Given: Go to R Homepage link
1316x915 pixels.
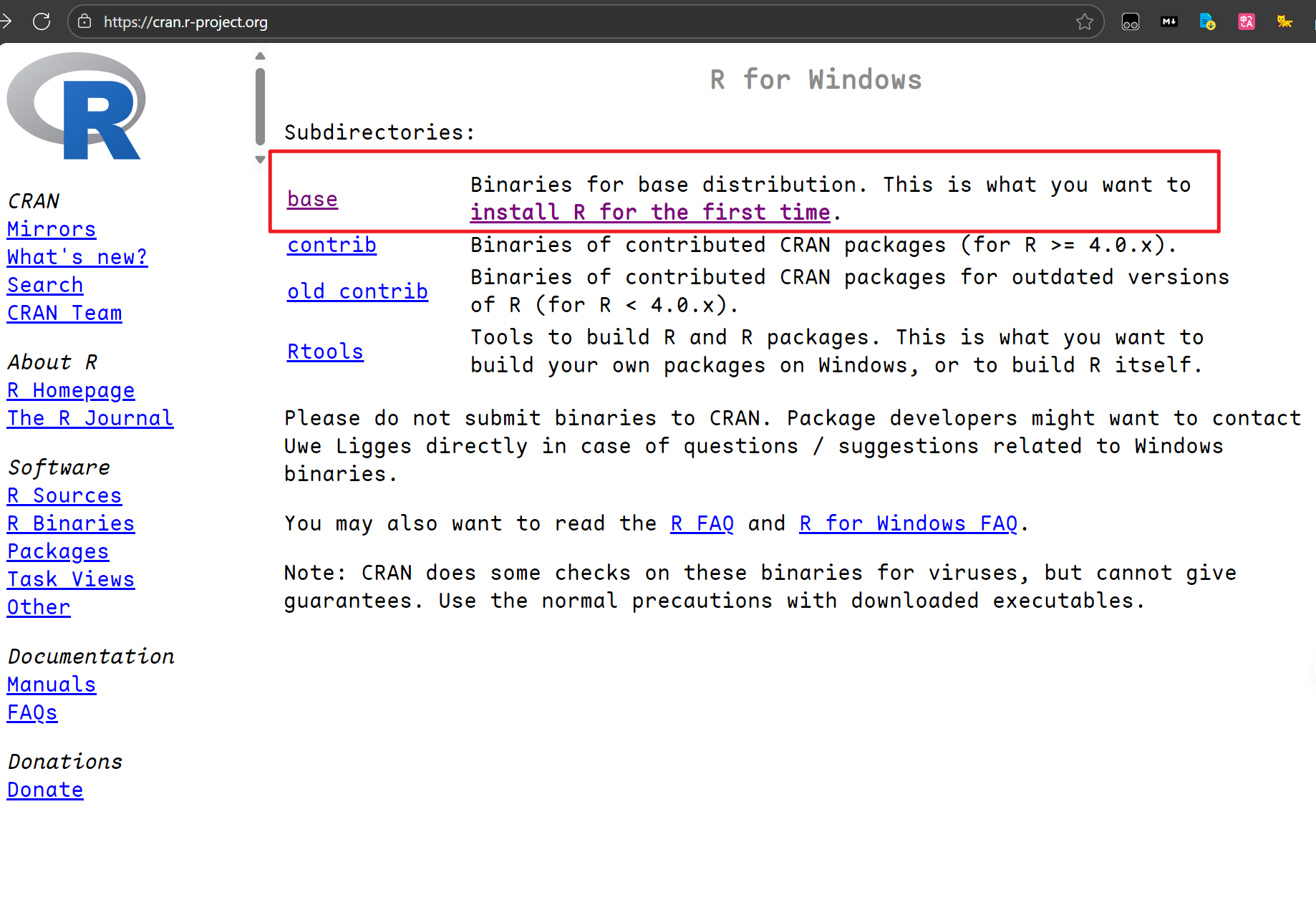Looking at the screenshot, I should pos(71,390).
